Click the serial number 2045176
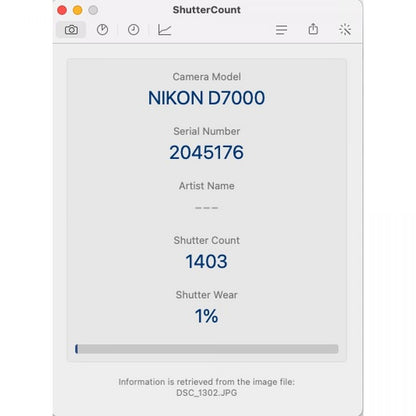Image resolution: width=416 pixels, height=416 pixels. (x=207, y=152)
